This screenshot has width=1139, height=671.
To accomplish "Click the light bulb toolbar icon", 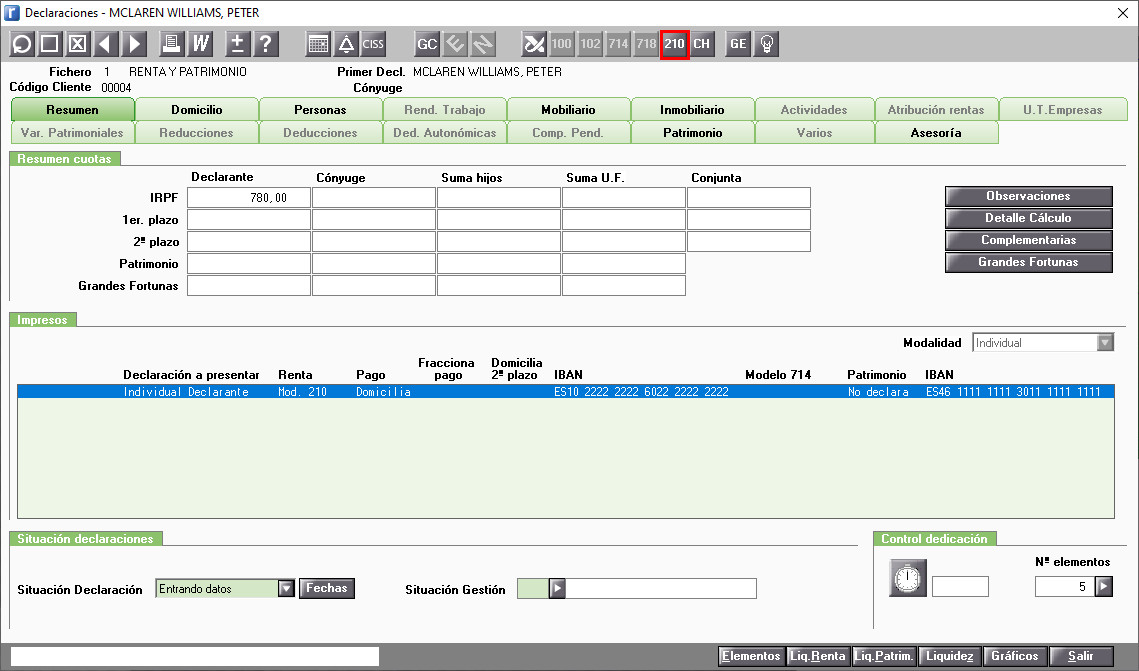I will tap(766, 44).
